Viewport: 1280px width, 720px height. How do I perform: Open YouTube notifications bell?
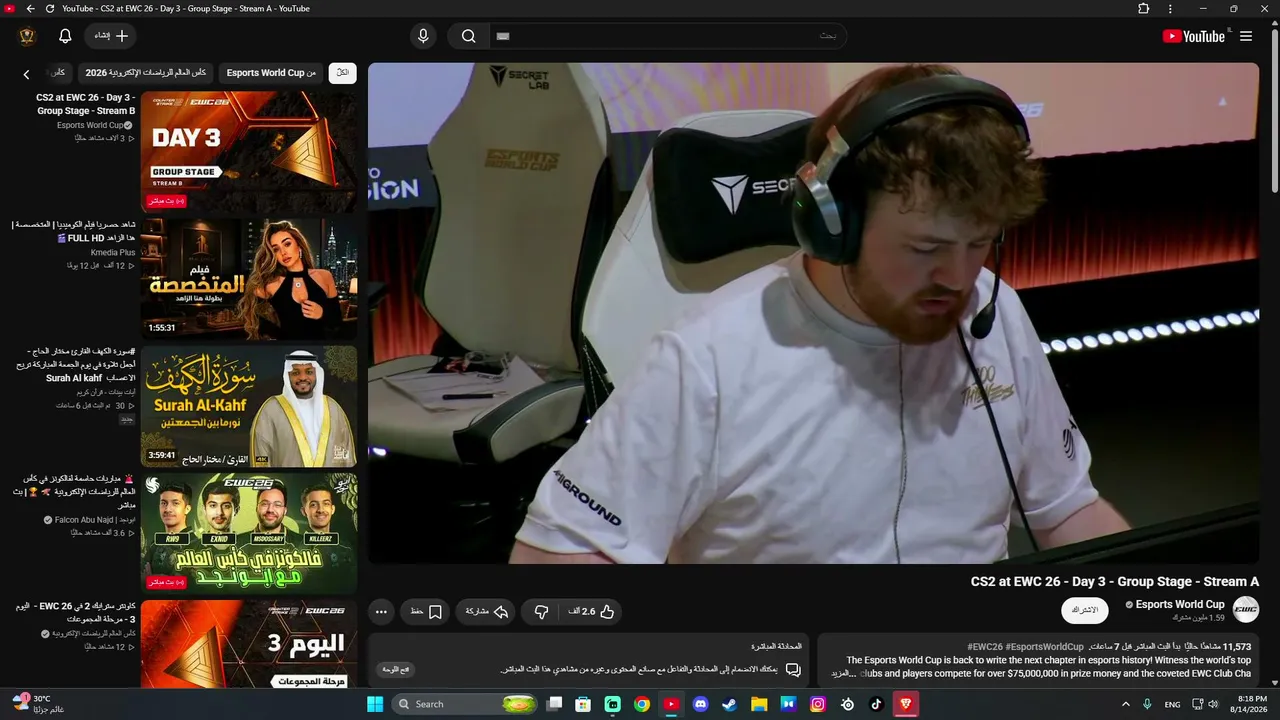pos(65,36)
